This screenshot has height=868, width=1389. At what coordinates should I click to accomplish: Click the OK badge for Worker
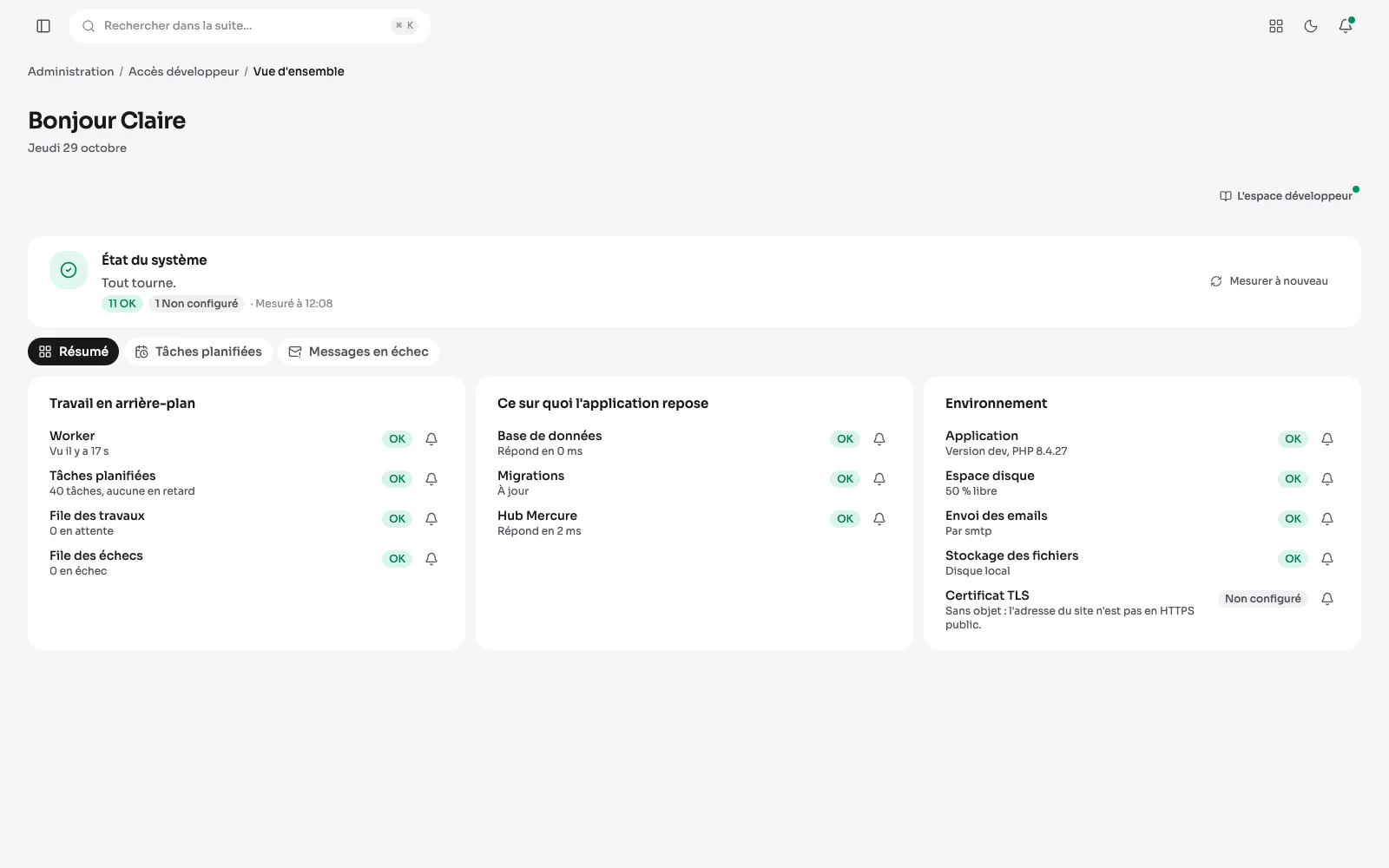[398, 439]
